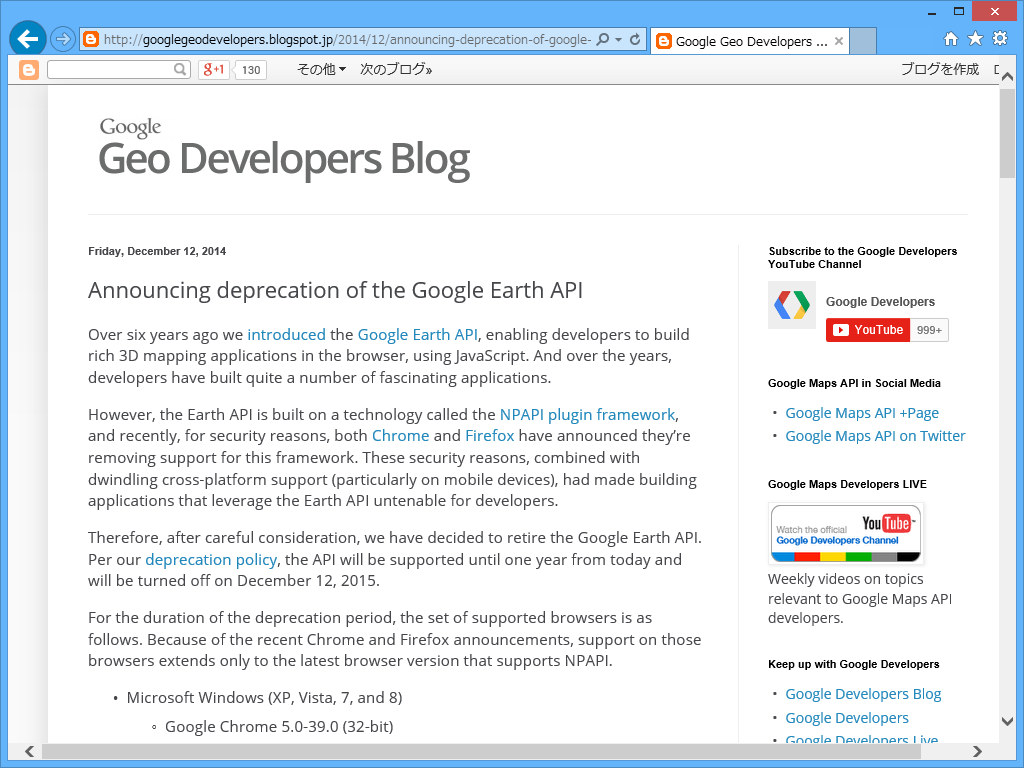Open the その他 dropdown menu
The width and height of the screenshot is (1024, 768).
[x=319, y=70]
